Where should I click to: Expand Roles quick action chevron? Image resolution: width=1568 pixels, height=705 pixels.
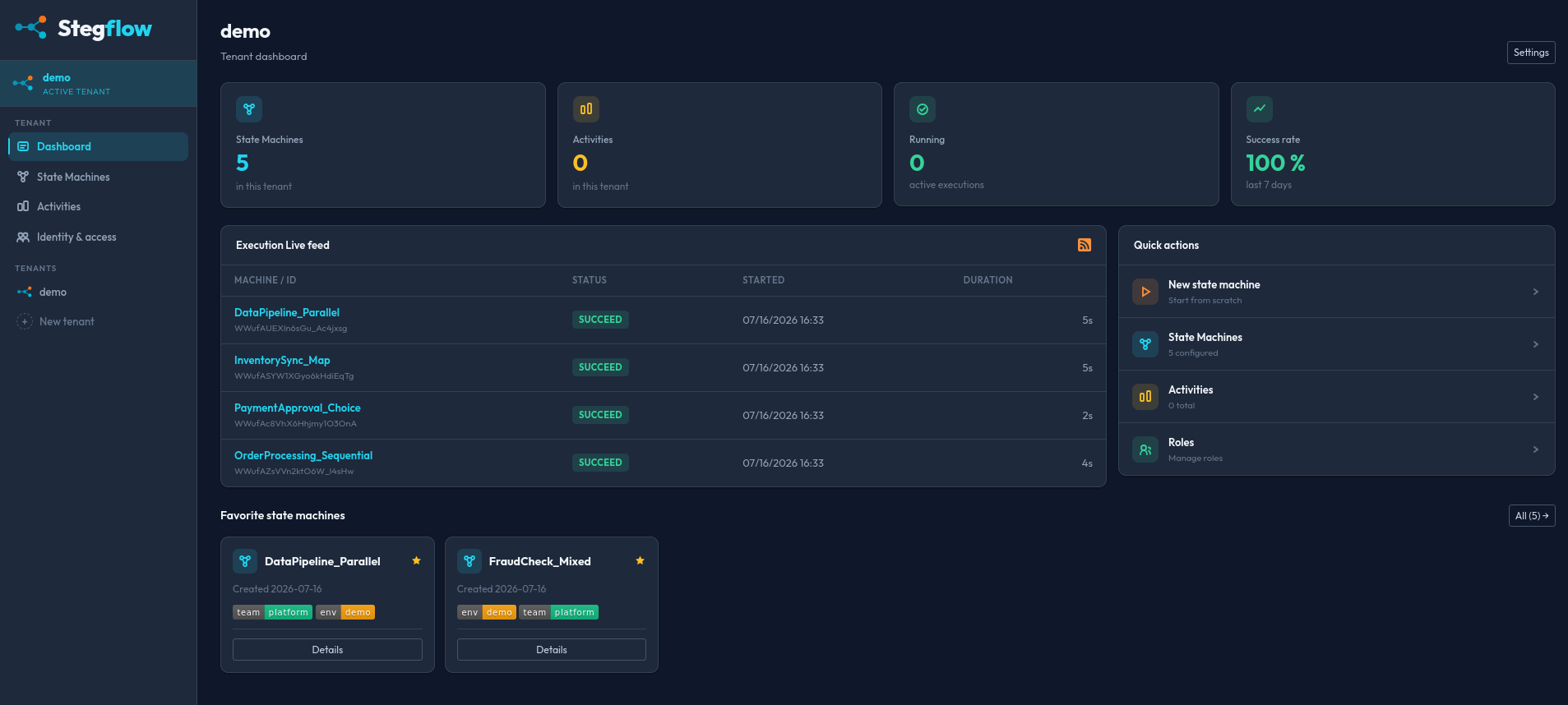pos(1535,449)
